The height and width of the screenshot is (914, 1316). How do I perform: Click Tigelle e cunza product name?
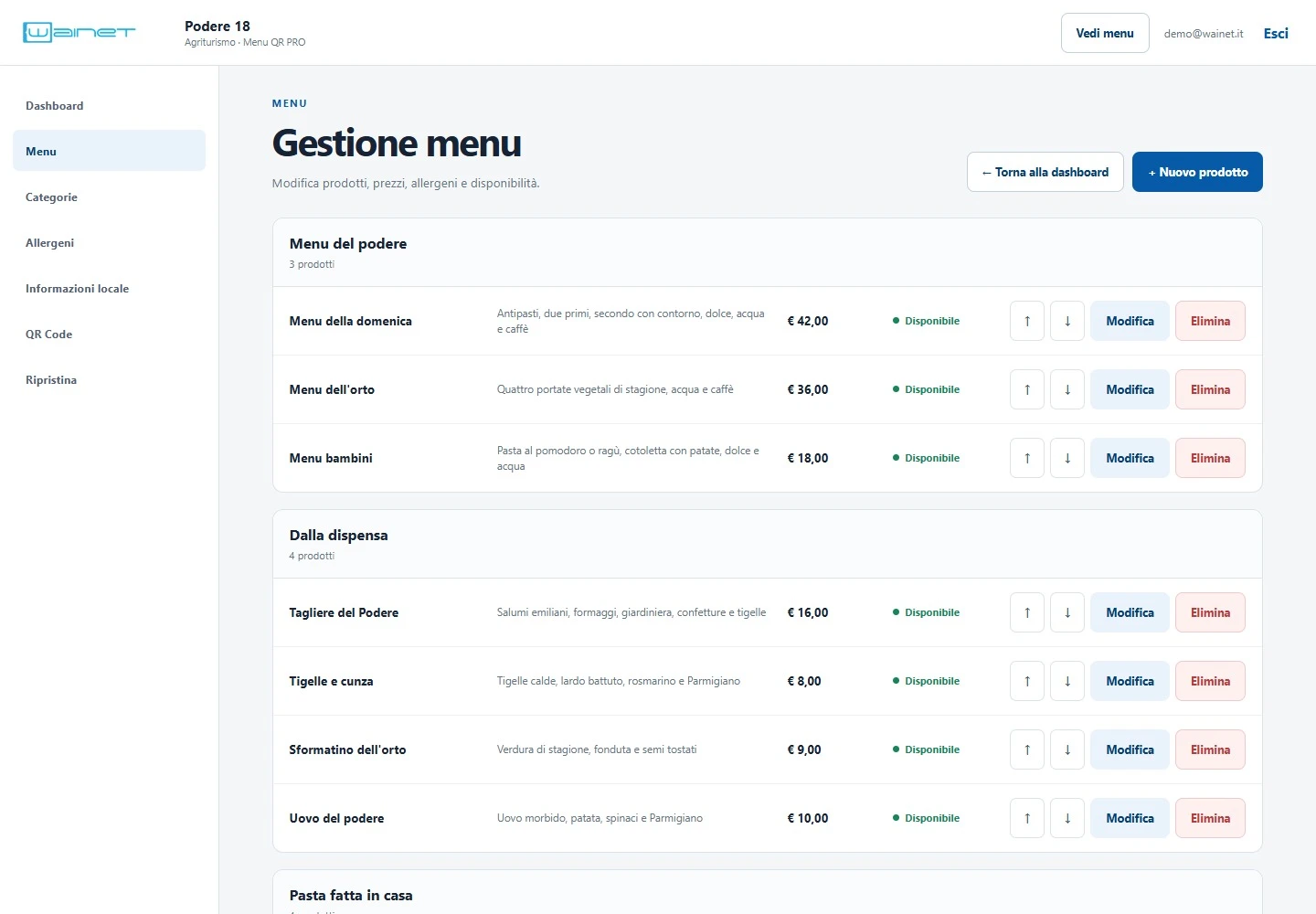point(331,681)
